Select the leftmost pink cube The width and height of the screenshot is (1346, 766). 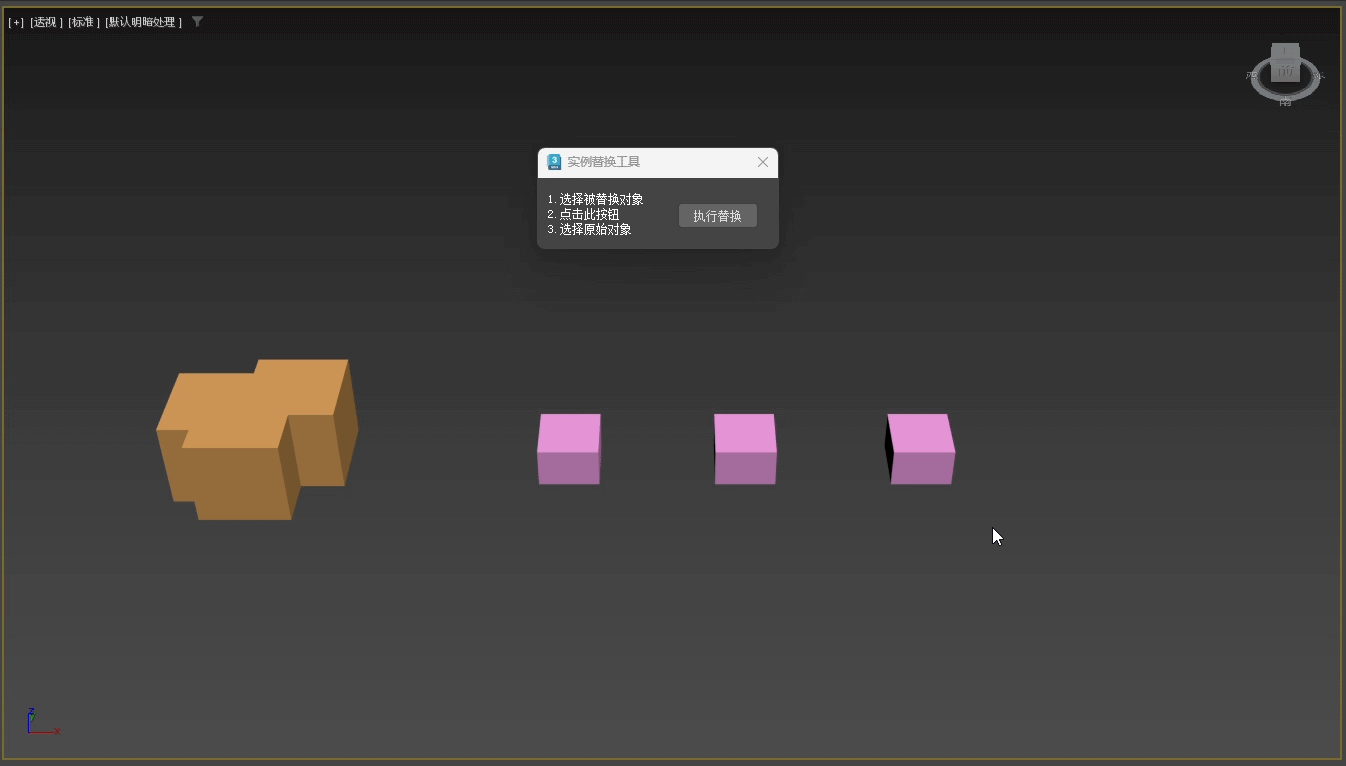tap(569, 449)
